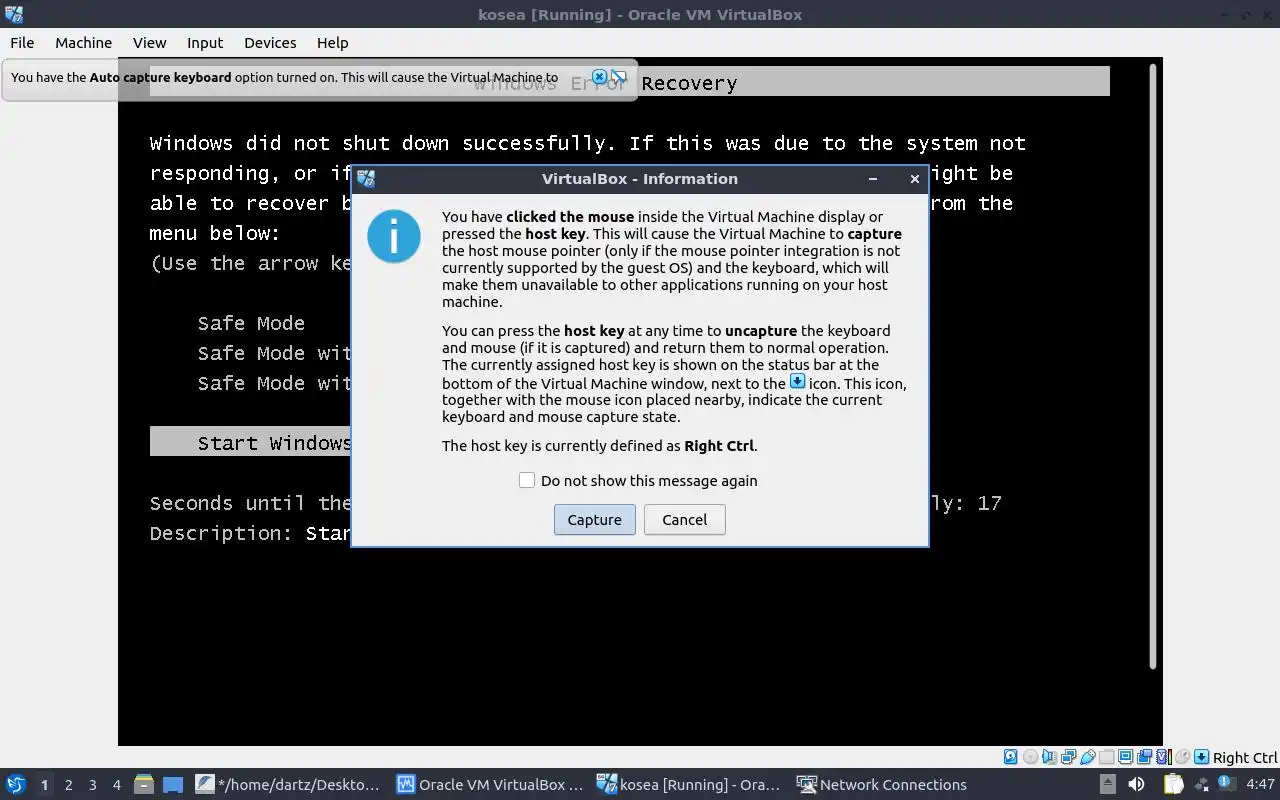The image size is (1280, 800).
Task: Select the kosea [Running] taskbar entry
Action: 690,784
